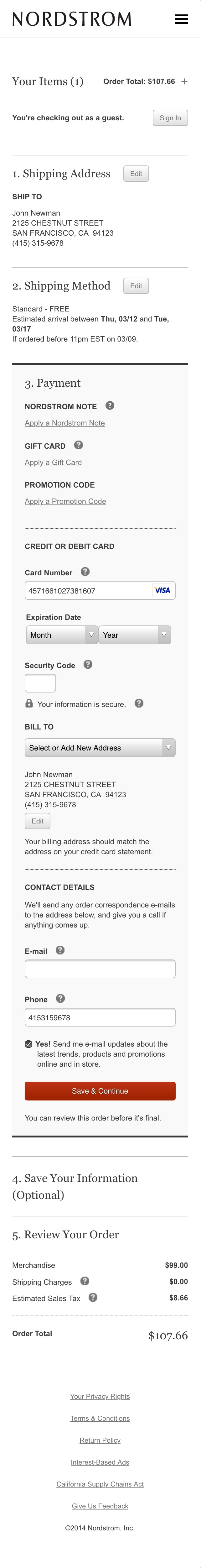
Task: Open the hamburger navigation menu
Action: (x=181, y=19)
